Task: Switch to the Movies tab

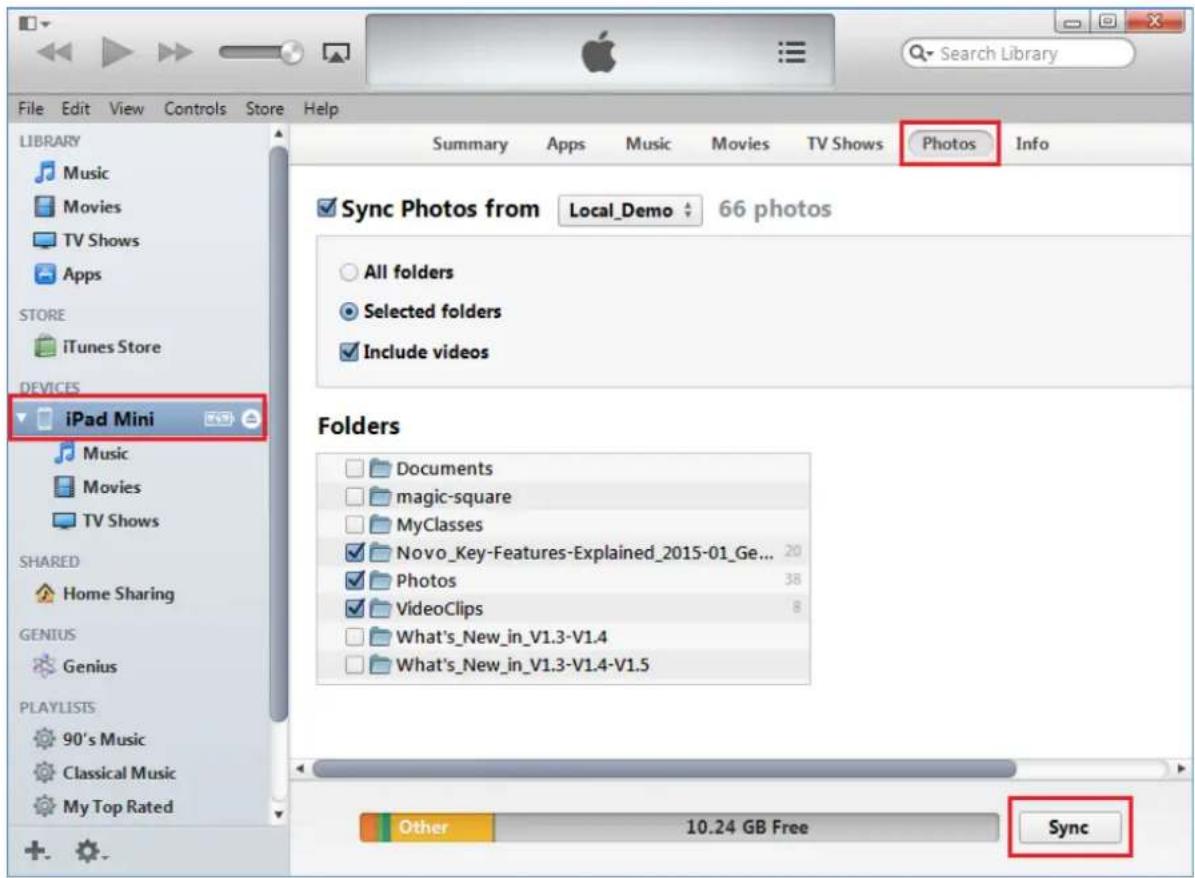Action: click(x=740, y=143)
